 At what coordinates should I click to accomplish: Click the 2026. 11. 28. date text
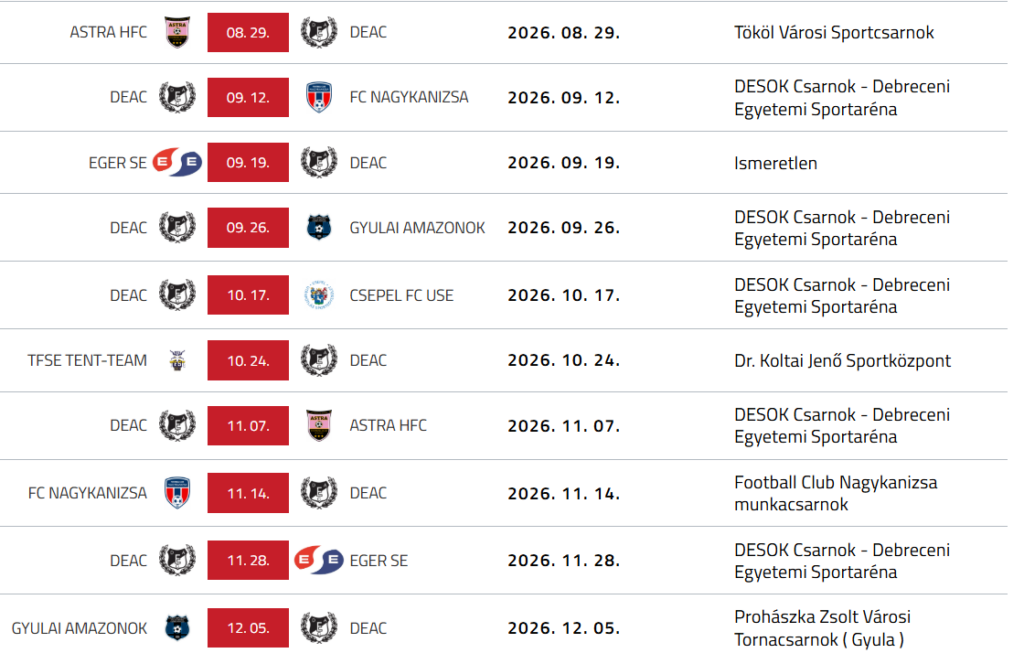coord(564,560)
